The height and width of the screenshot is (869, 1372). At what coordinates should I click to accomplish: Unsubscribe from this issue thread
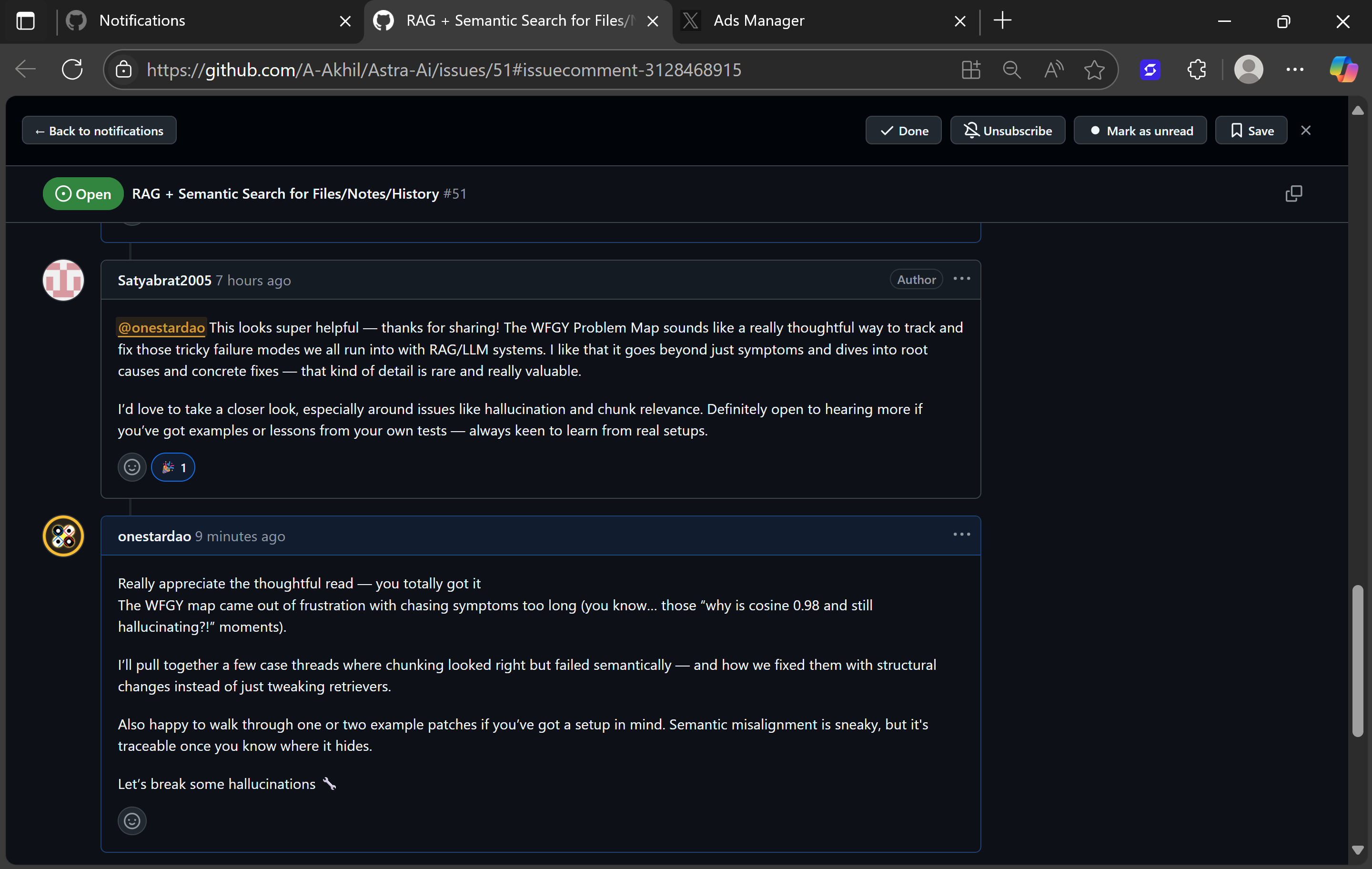point(1008,131)
